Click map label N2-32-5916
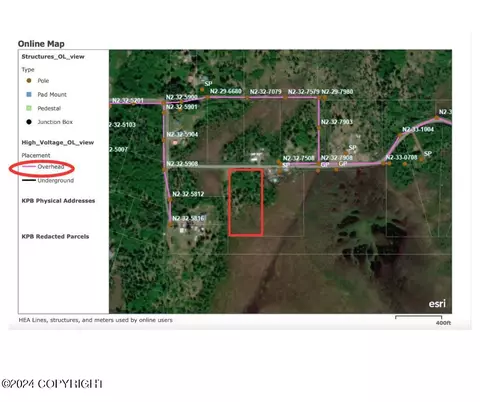The image size is (480, 402). (x=188, y=218)
